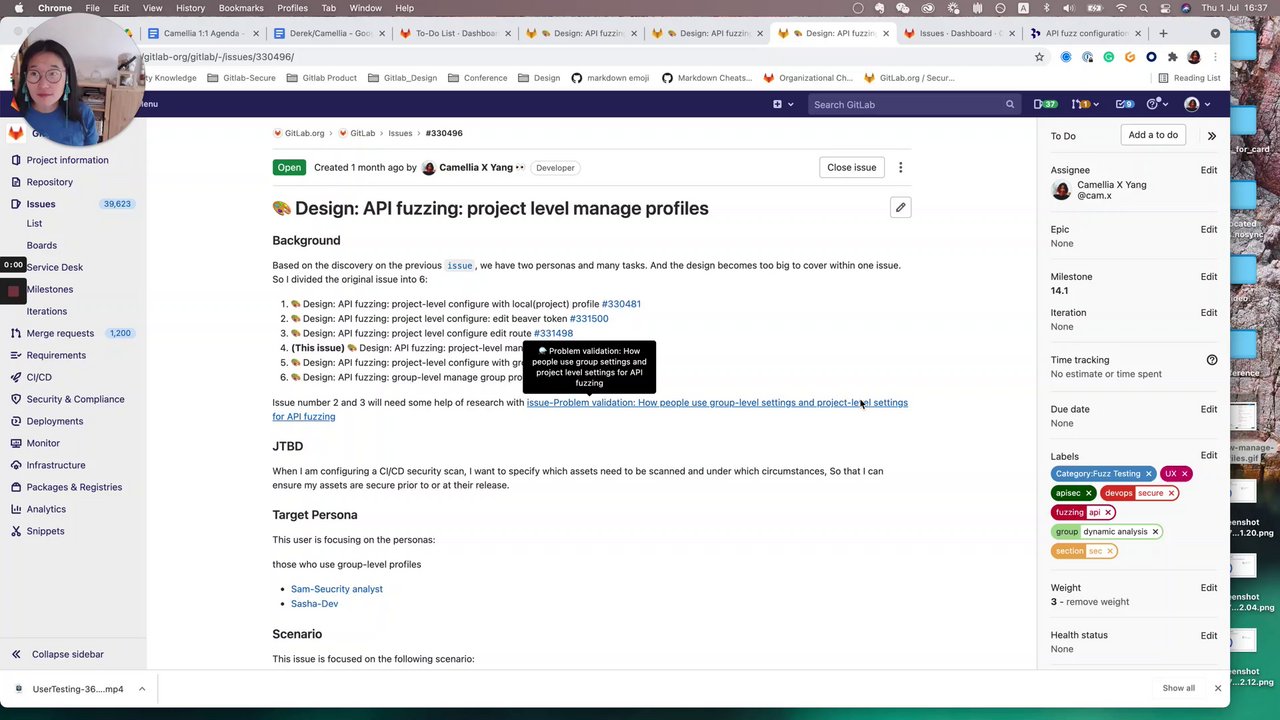1280x720 pixels.
Task: Open Milestones under Issues
Action: 50,289
